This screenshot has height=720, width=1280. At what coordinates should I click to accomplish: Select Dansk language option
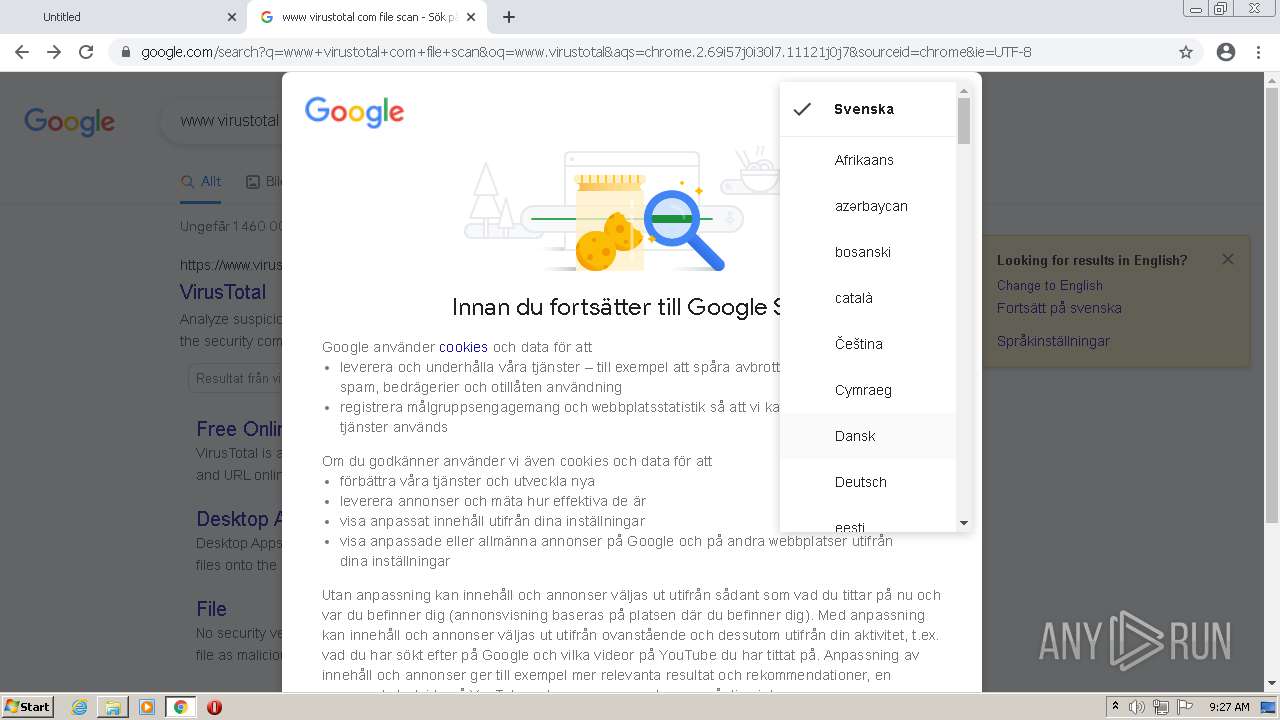[868, 436]
